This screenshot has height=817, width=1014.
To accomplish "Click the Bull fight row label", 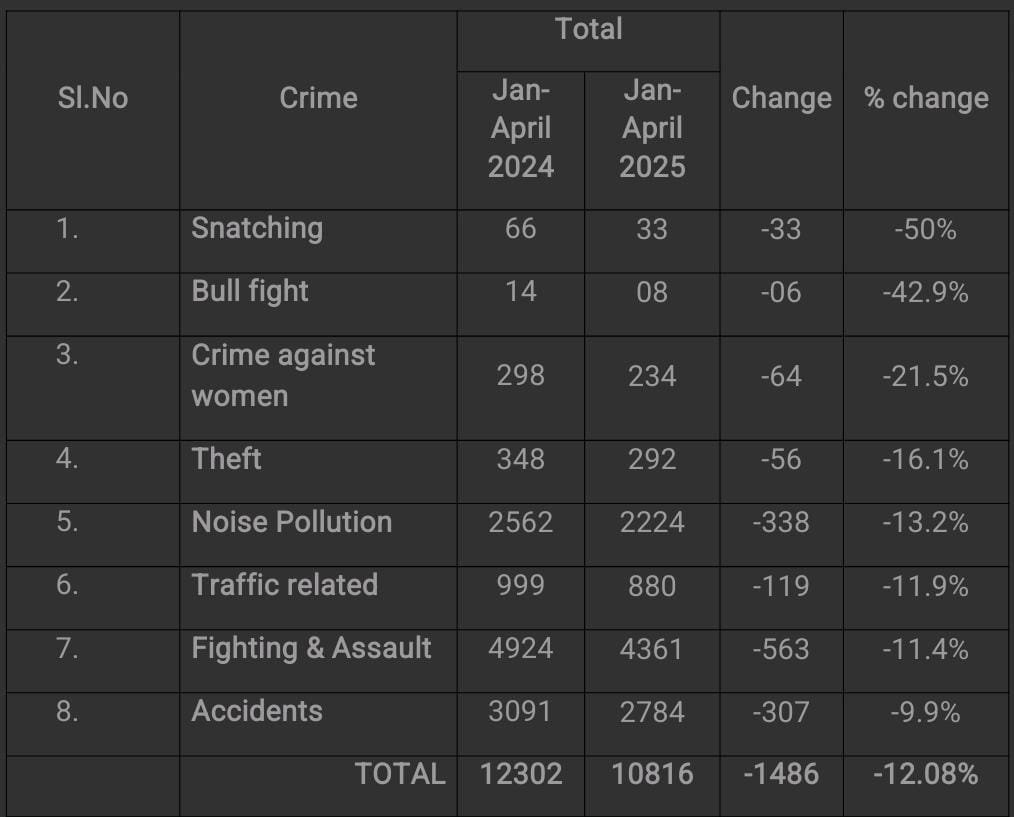I will (250, 291).
